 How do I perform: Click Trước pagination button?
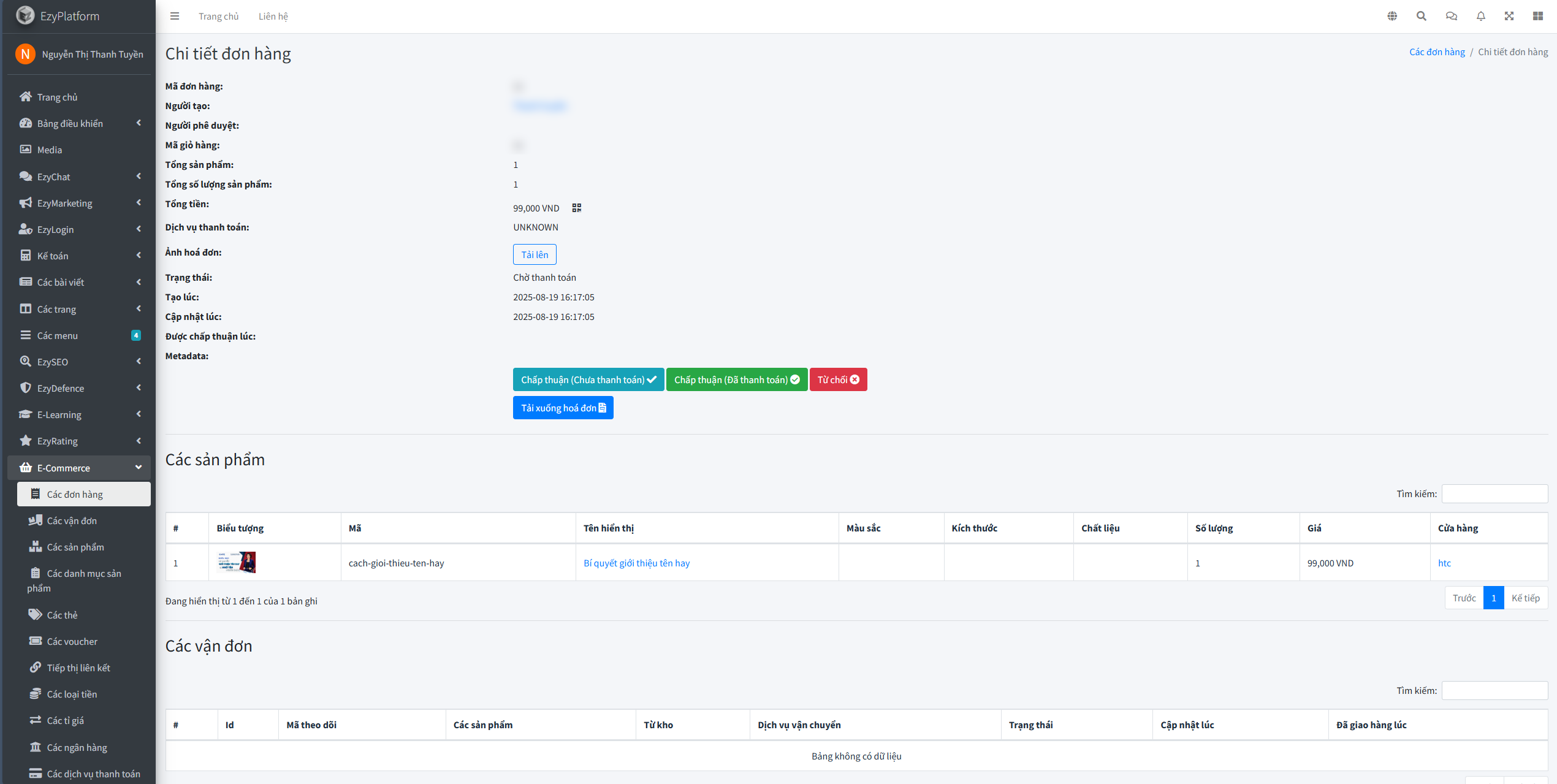(x=1464, y=598)
